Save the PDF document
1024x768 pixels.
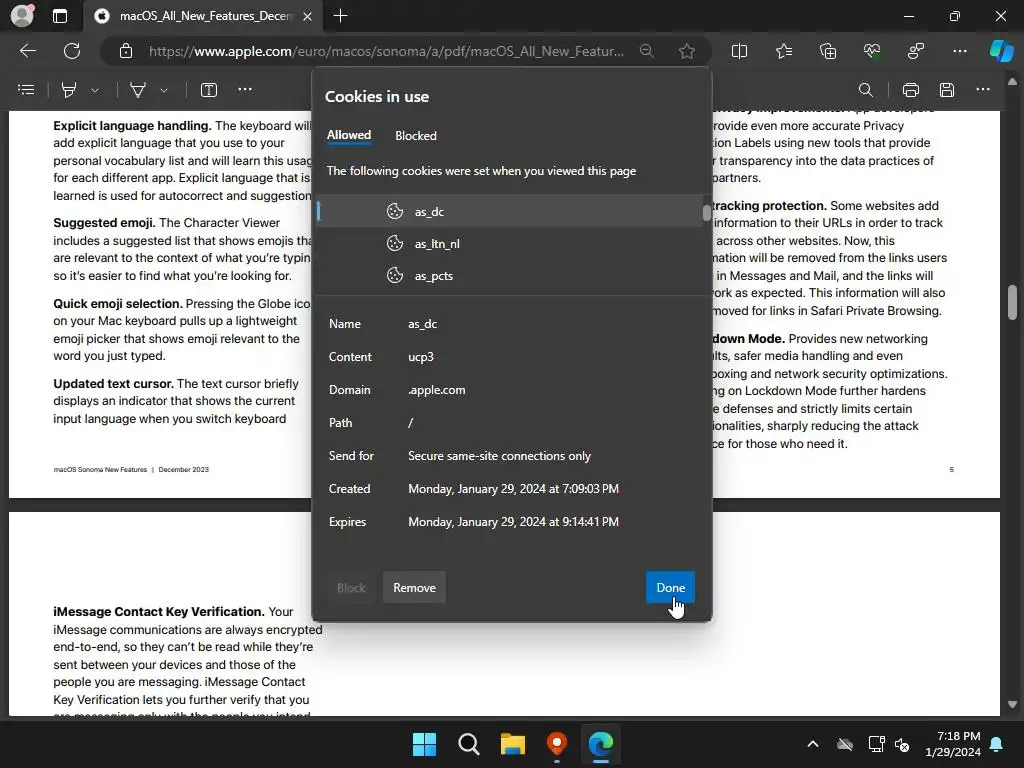point(947,89)
